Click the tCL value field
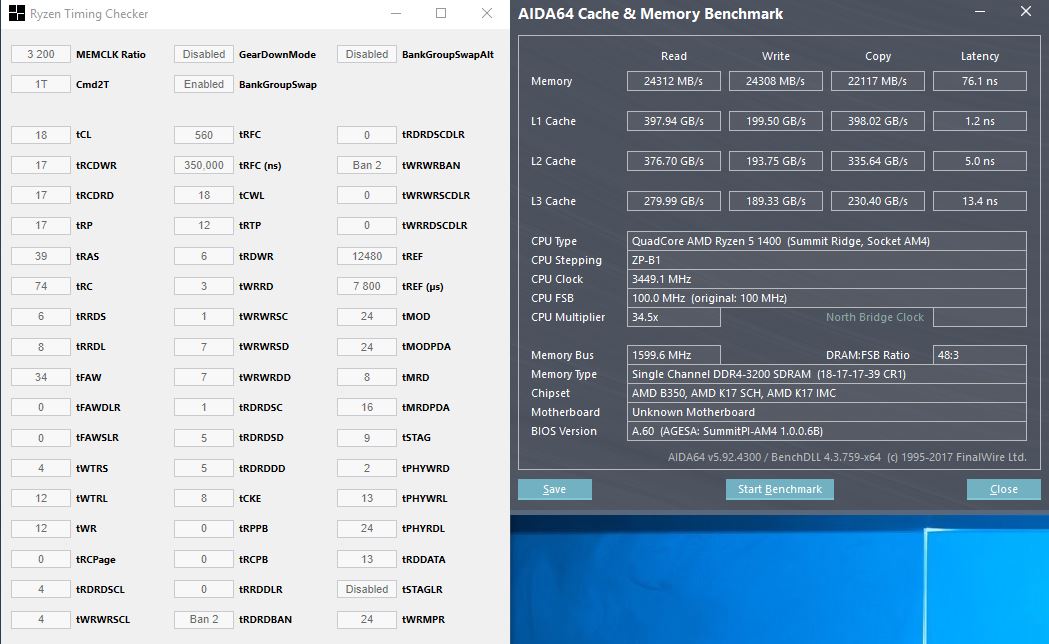The image size is (1049, 644). [x=41, y=135]
